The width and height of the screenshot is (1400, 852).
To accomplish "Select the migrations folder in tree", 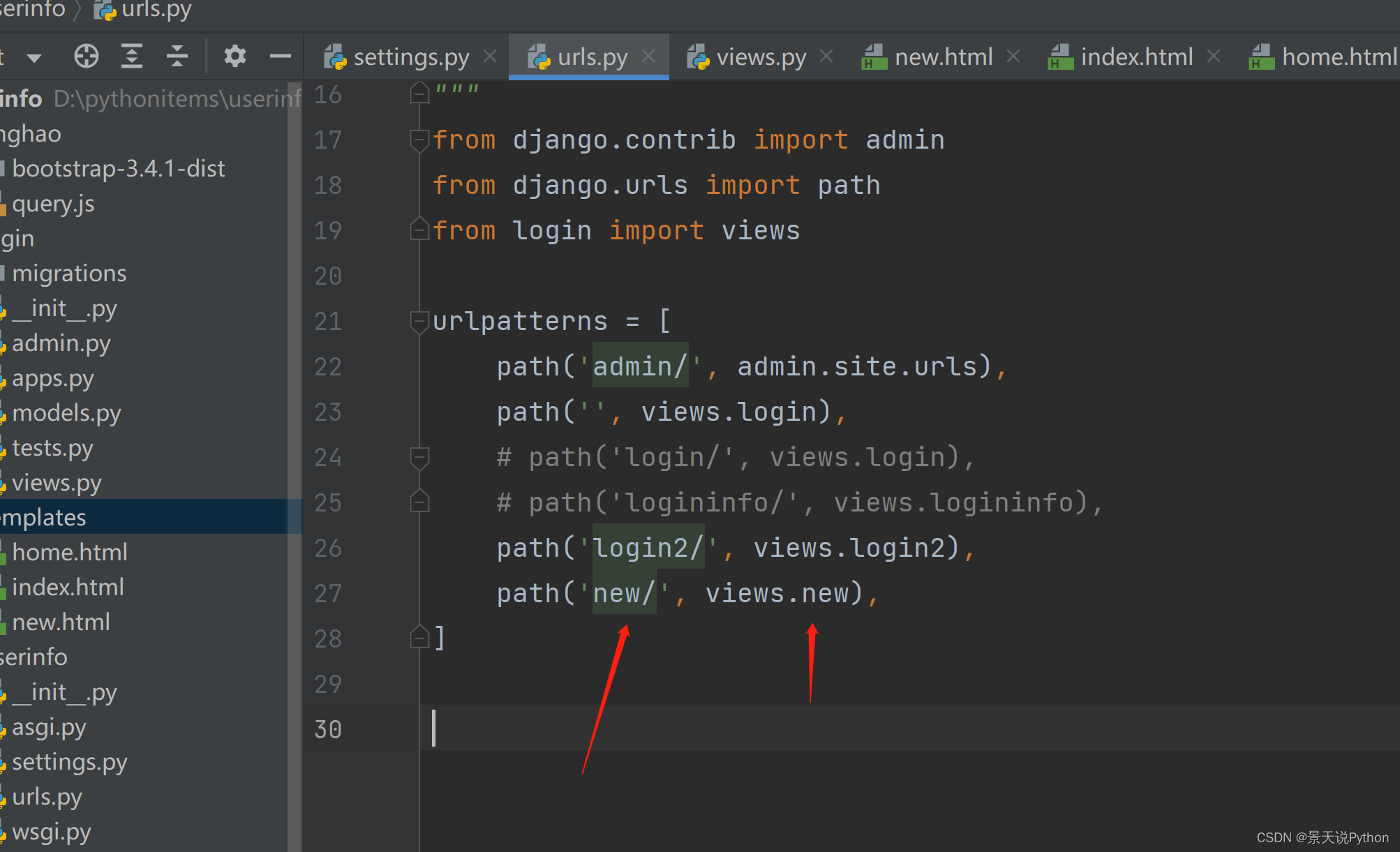I will coord(69,273).
